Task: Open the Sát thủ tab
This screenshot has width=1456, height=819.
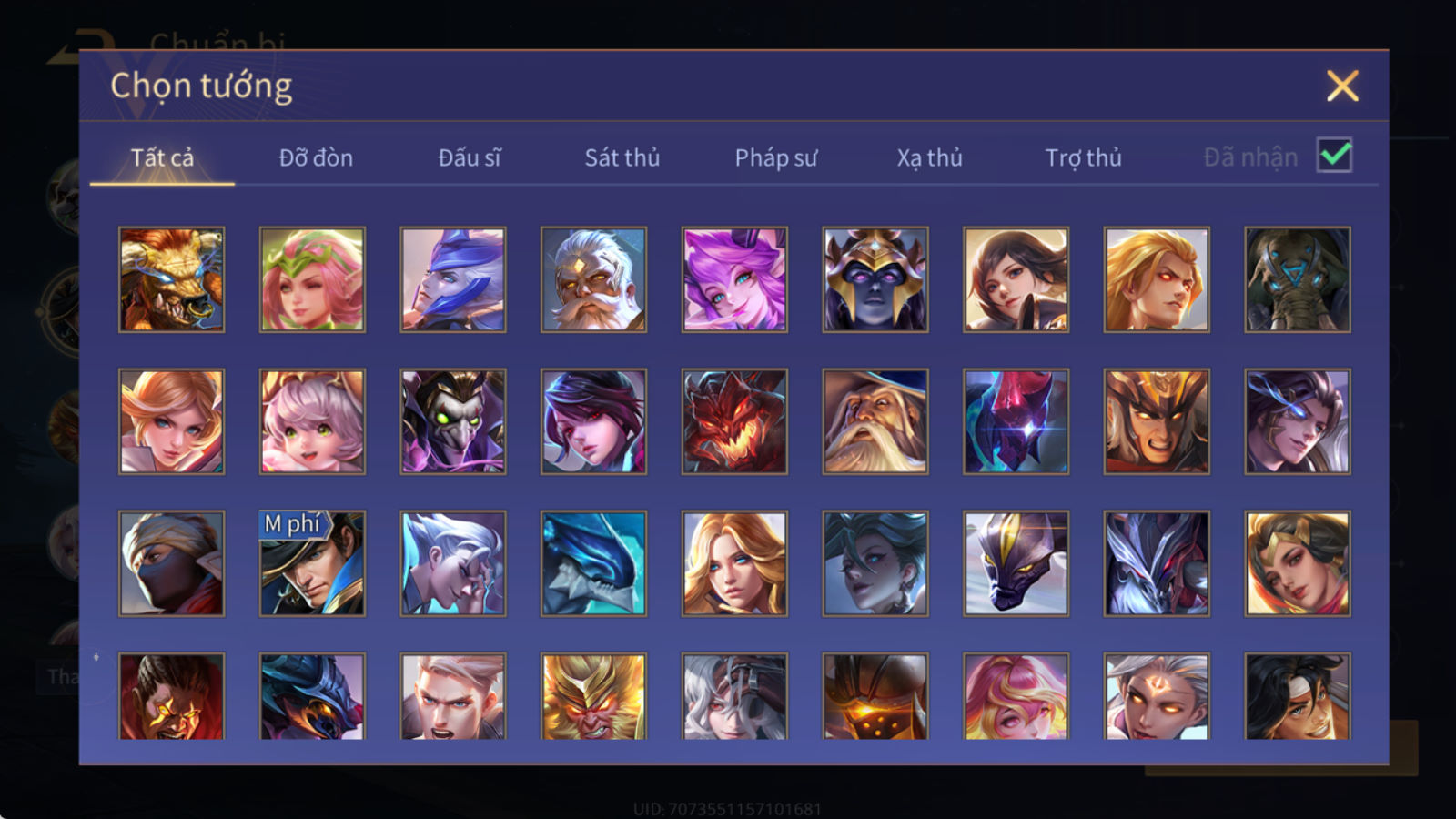Action: point(622,157)
